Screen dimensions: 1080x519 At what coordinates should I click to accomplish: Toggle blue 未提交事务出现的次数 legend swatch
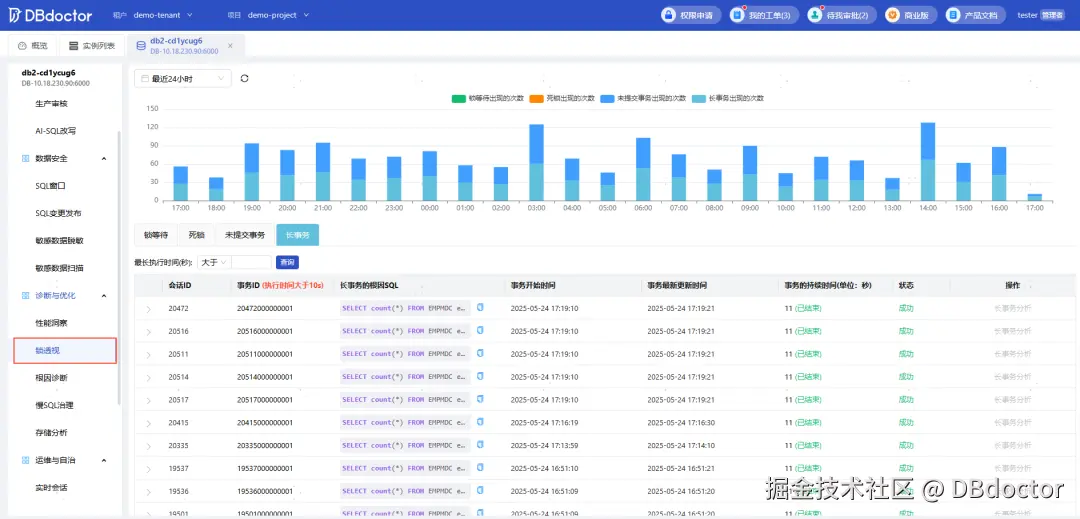[608, 98]
